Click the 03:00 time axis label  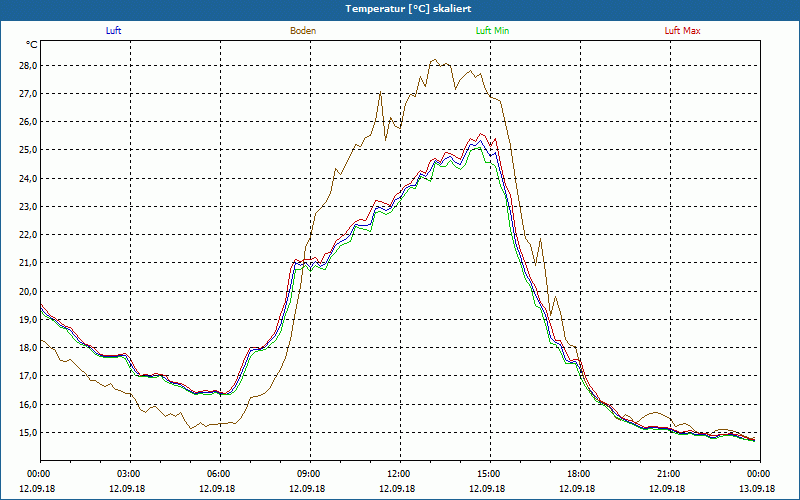[x=130, y=474]
